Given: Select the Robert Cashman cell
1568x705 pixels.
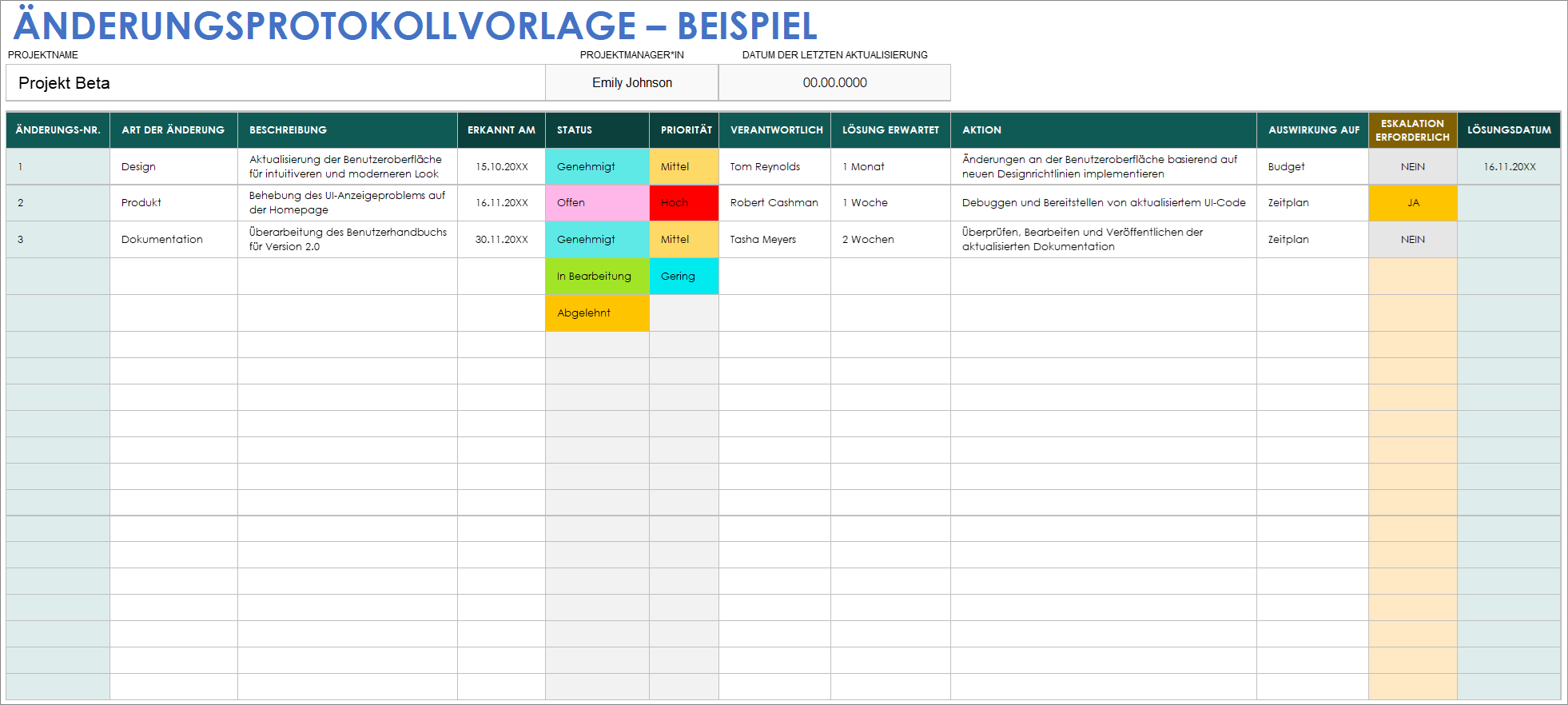Looking at the screenshot, I should (x=775, y=203).
